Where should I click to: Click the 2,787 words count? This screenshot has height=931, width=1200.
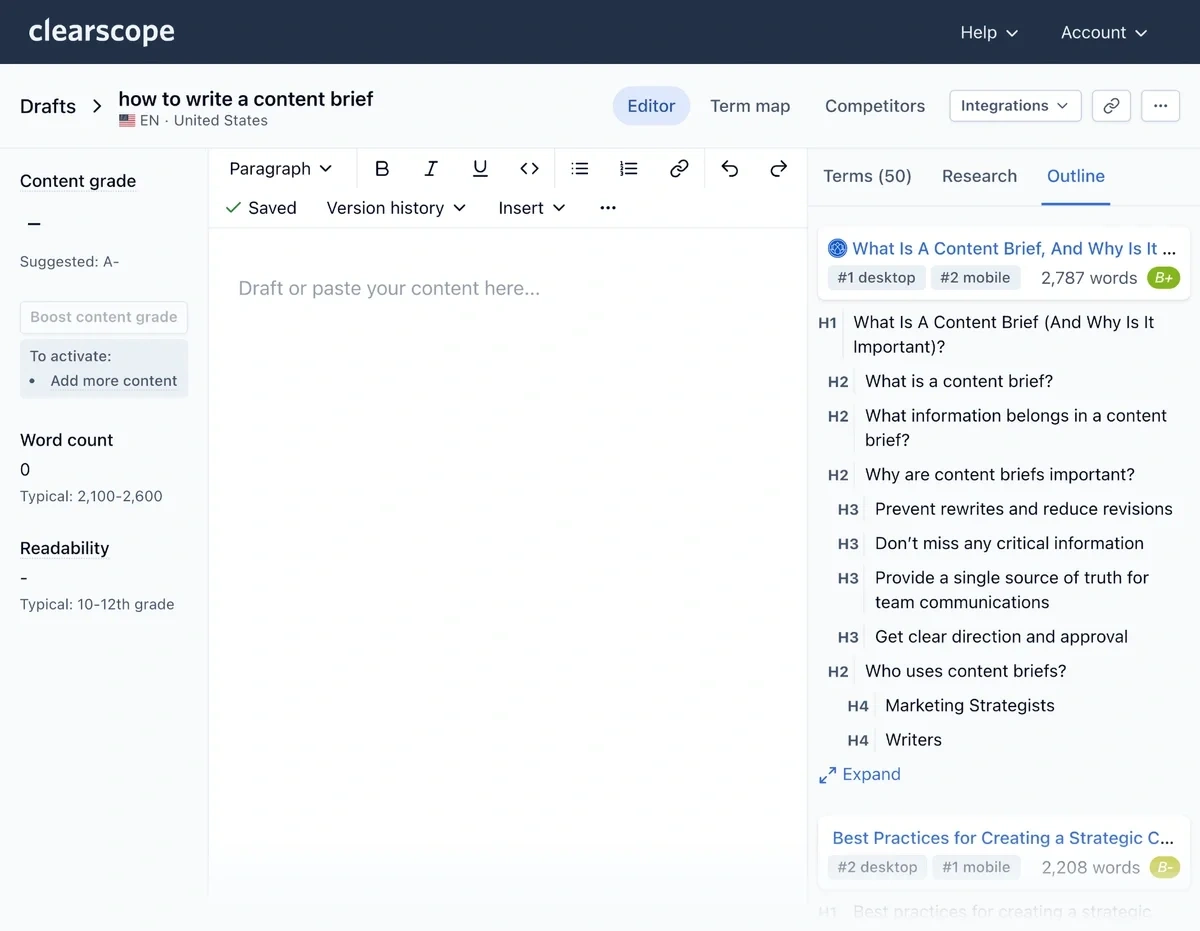[1089, 278]
